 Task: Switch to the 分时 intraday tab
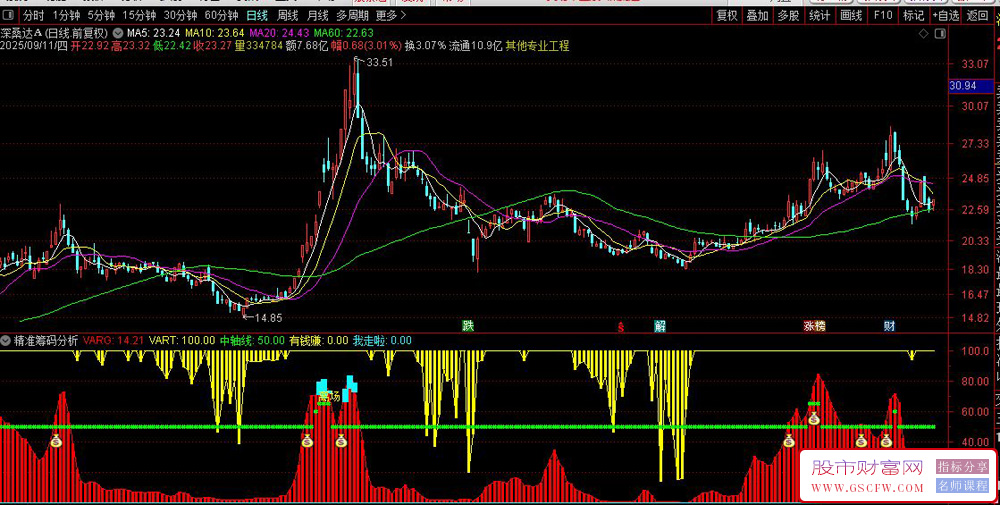(x=34, y=15)
